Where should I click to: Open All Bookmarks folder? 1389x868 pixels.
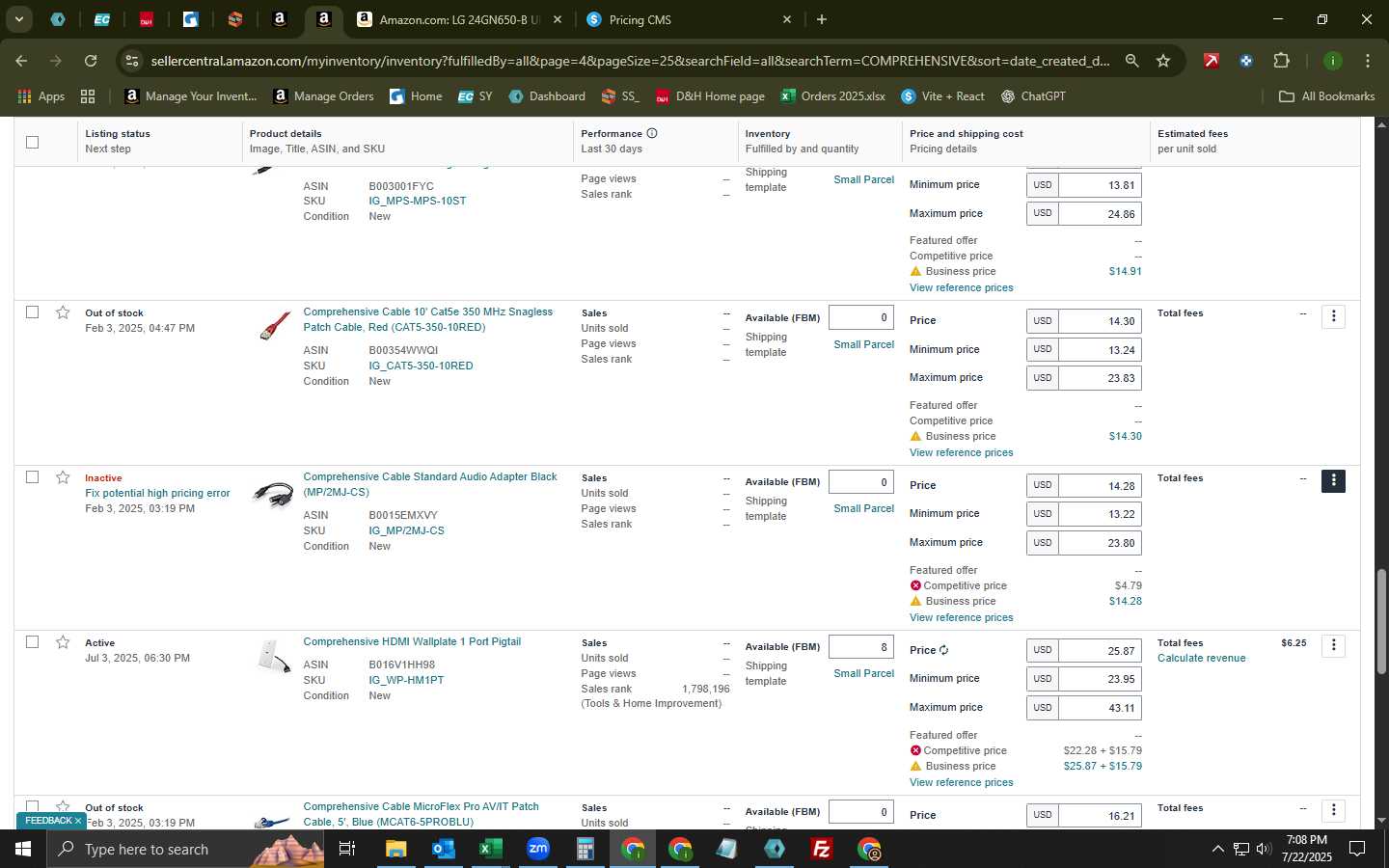[1326, 96]
